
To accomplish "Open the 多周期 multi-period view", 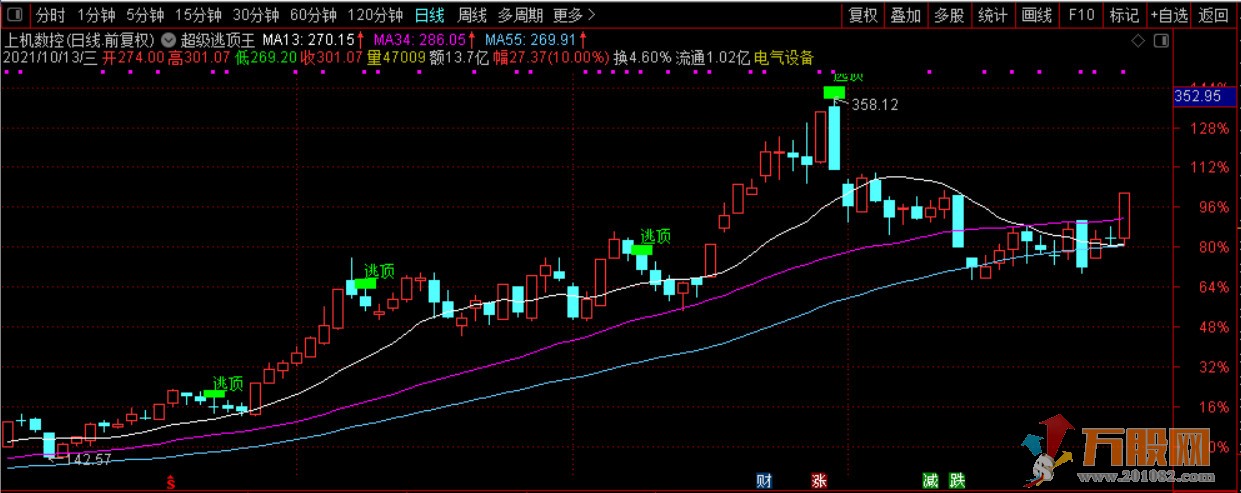I will (521, 15).
